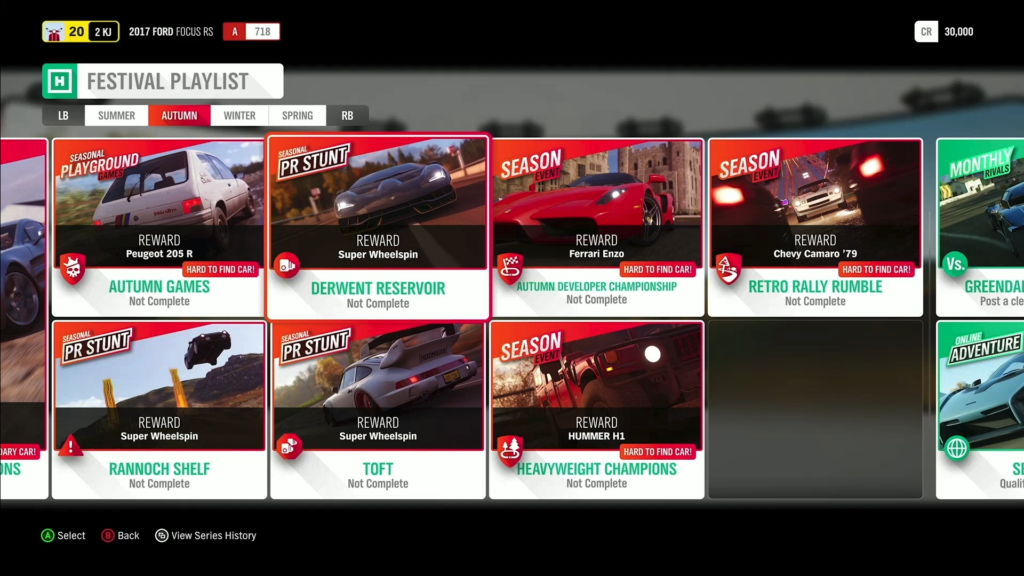The image size is (1024, 576).
Task: Click the Back label
Action: pyautogui.click(x=129, y=536)
